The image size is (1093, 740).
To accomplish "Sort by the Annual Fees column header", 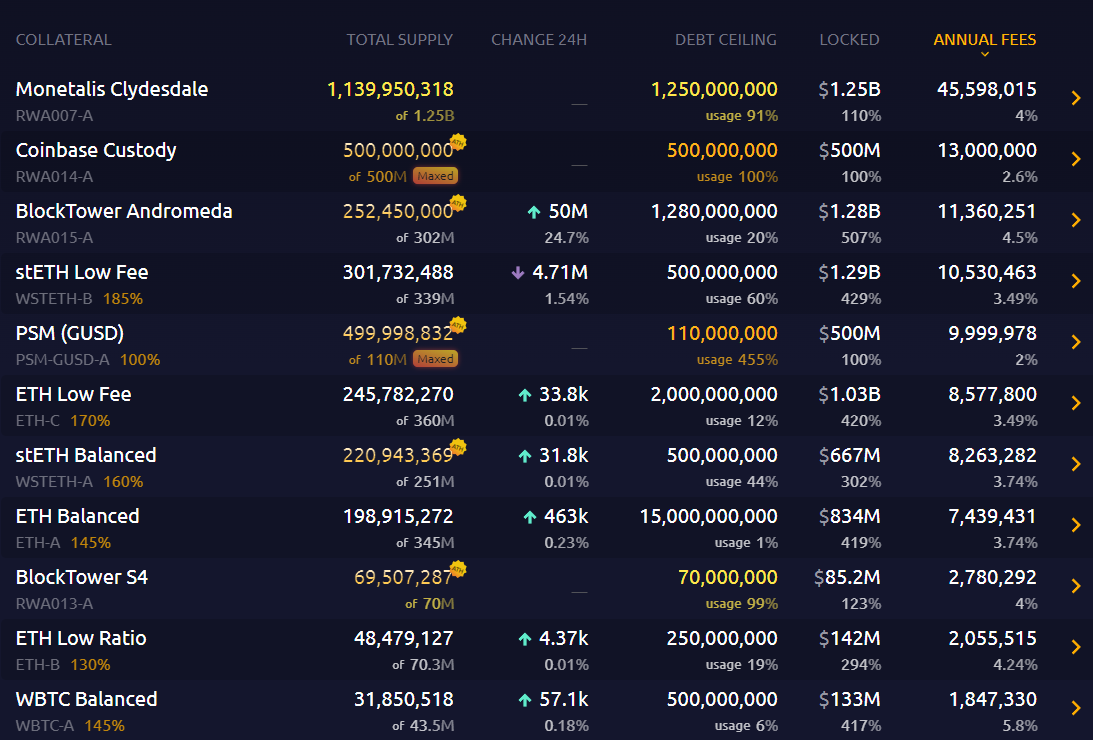I will coord(984,40).
